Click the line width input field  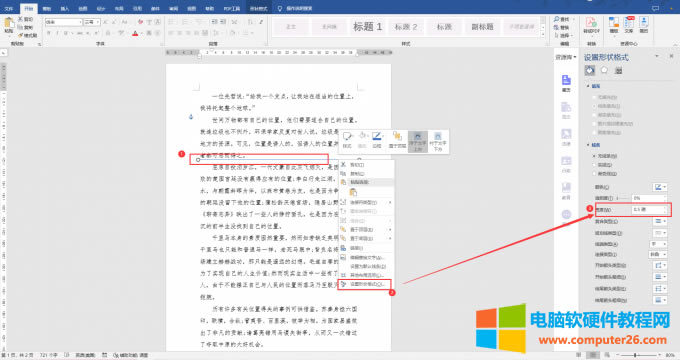pyautogui.click(x=649, y=209)
